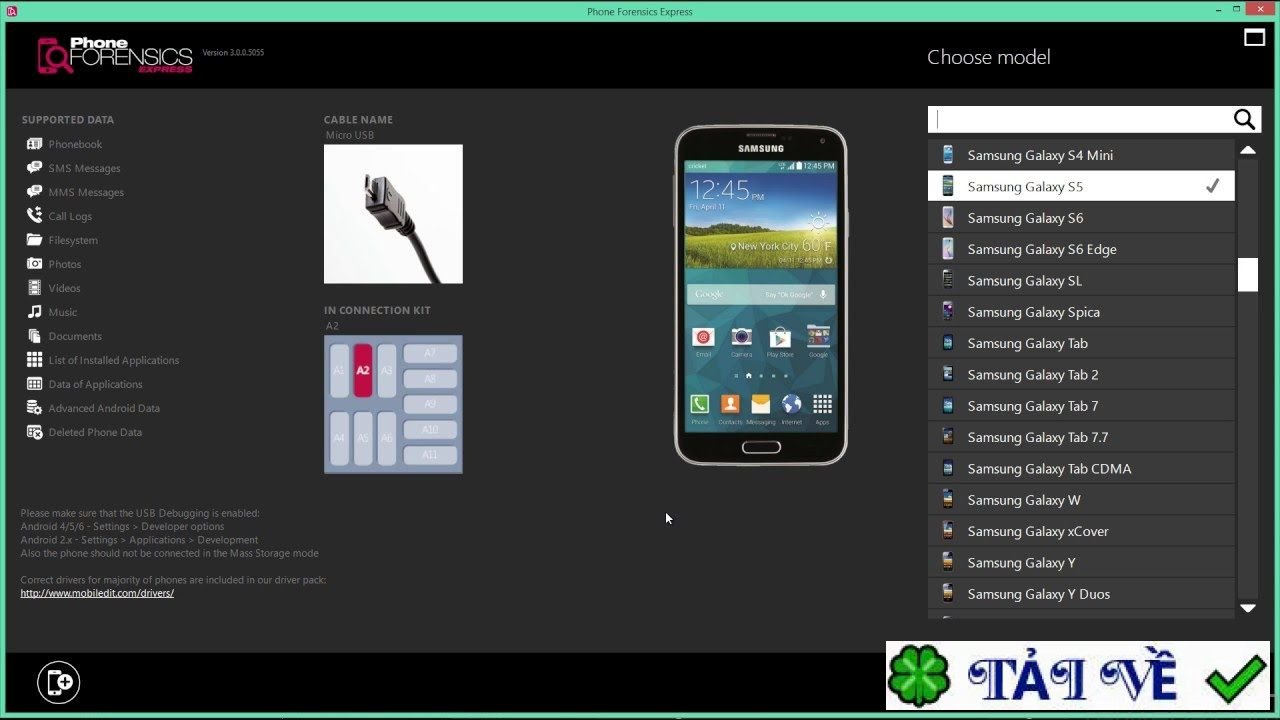Click the Filesystem folder icon
The width and height of the screenshot is (1280, 720).
(34, 240)
